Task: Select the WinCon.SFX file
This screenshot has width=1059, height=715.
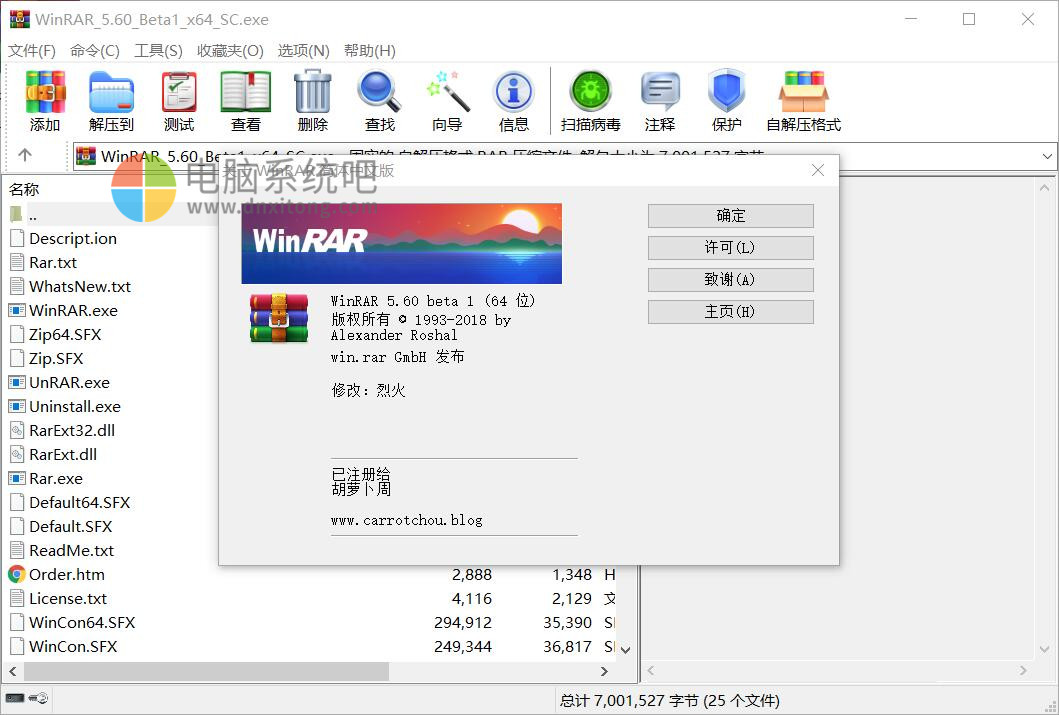Action: click(73, 647)
